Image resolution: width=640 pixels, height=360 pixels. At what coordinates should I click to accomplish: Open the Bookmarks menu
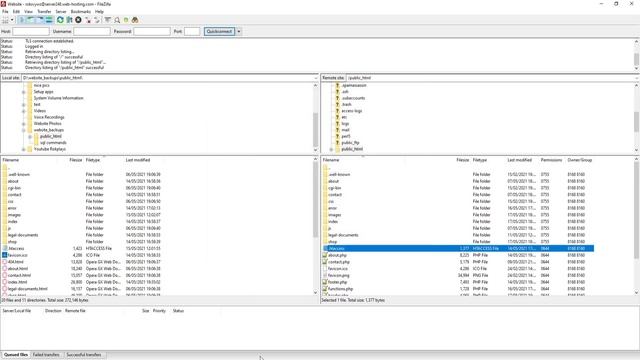click(81, 12)
